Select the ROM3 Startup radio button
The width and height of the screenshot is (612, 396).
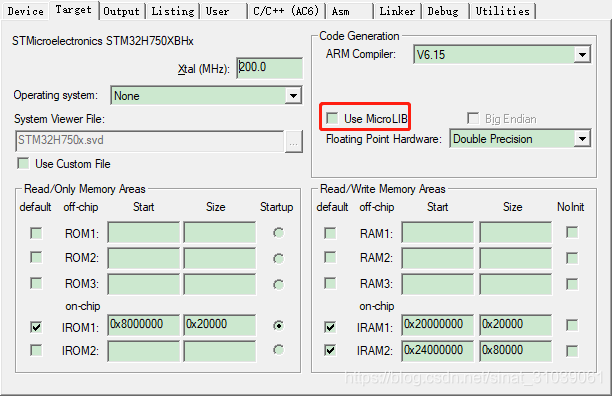pyautogui.click(x=279, y=285)
